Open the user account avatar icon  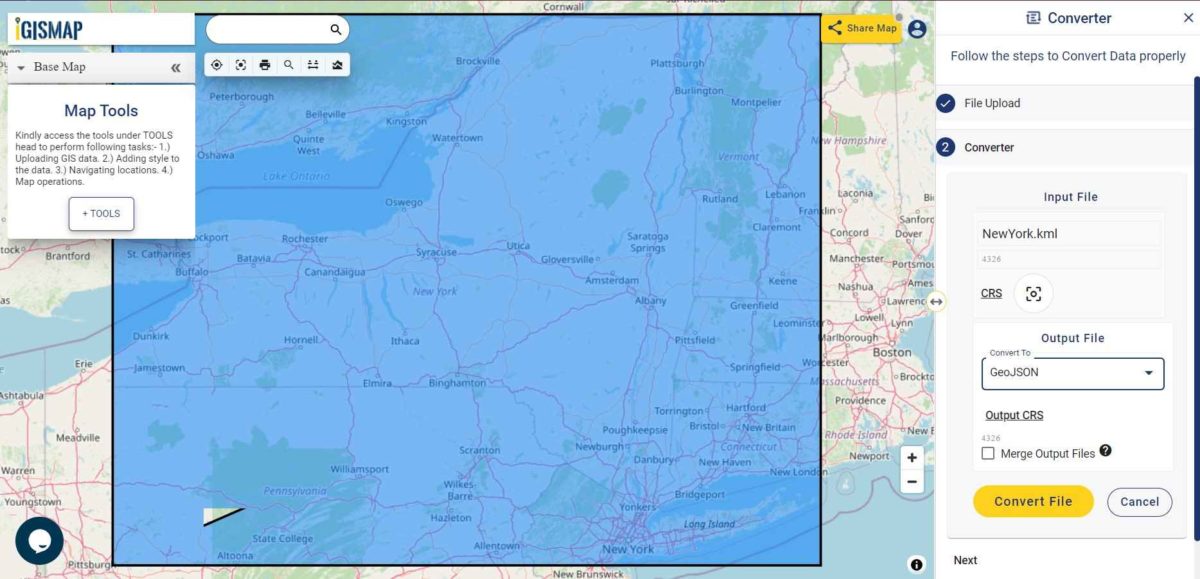pos(917,29)
